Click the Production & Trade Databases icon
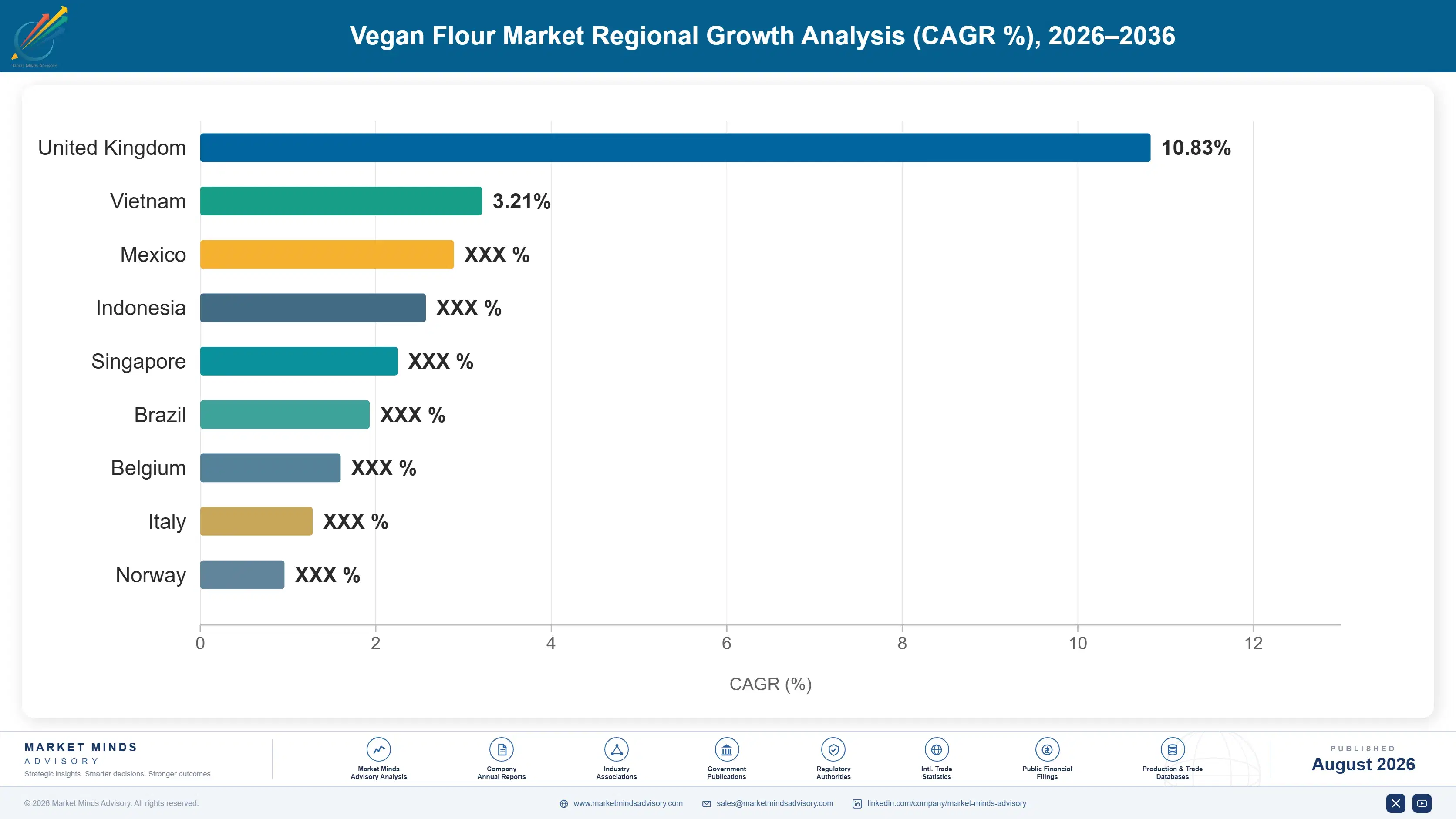This screenshot has width=1456, height=819. pos(1172,749)
